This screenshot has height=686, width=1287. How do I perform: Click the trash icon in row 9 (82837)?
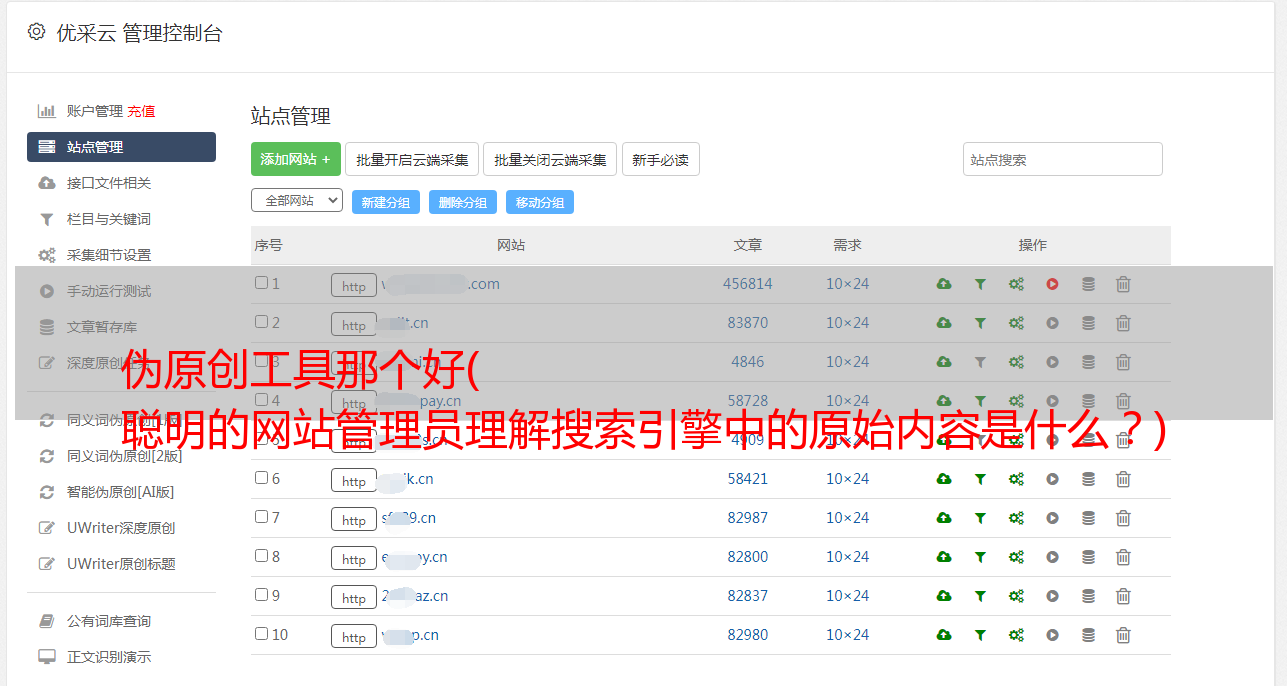click(x=1123, y=596)
